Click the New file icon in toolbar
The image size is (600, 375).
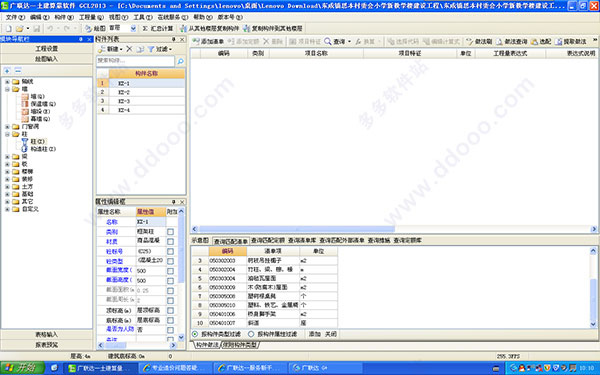(x=8, y=29)
